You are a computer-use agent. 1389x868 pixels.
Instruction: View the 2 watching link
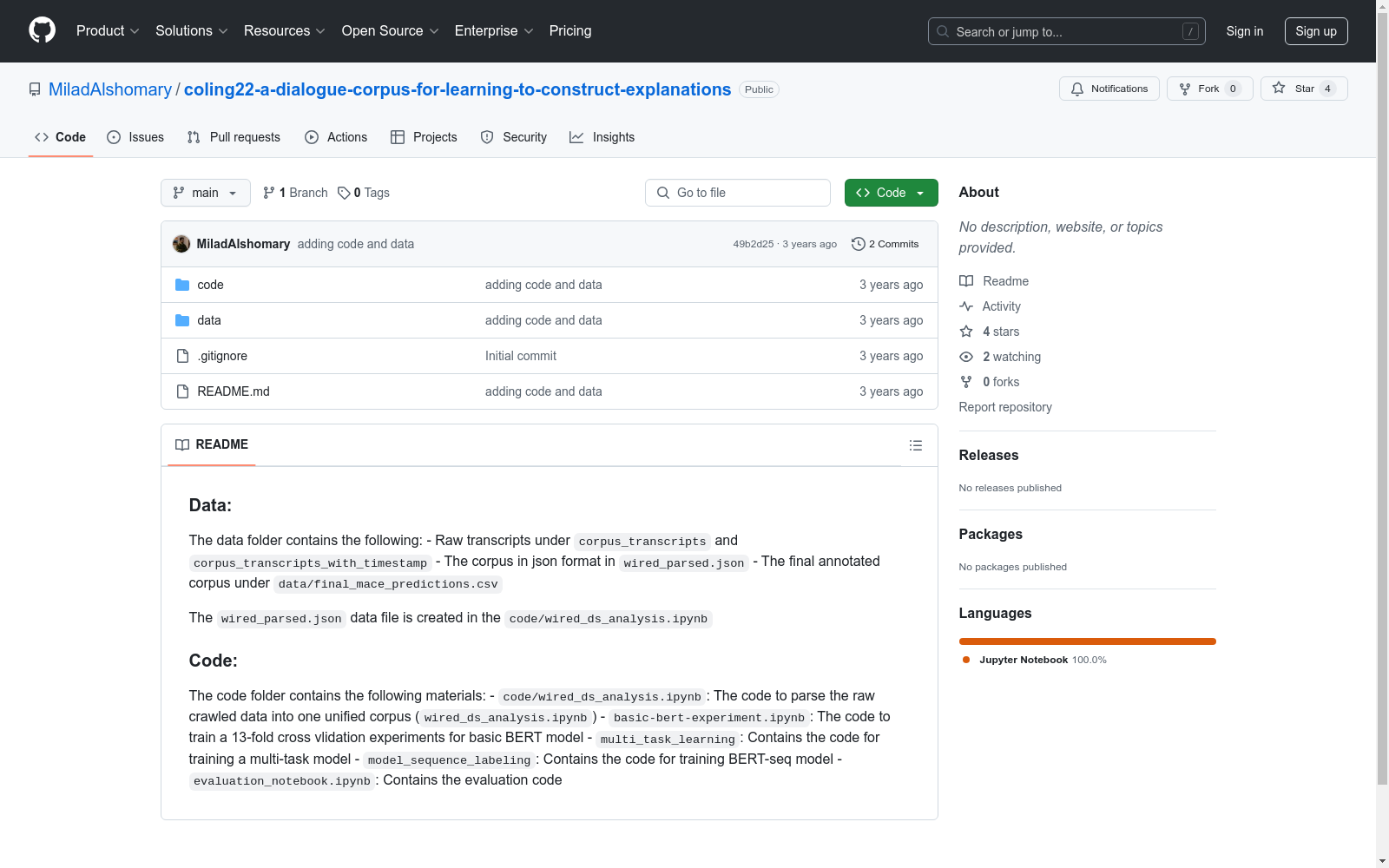coord(1000,357)
